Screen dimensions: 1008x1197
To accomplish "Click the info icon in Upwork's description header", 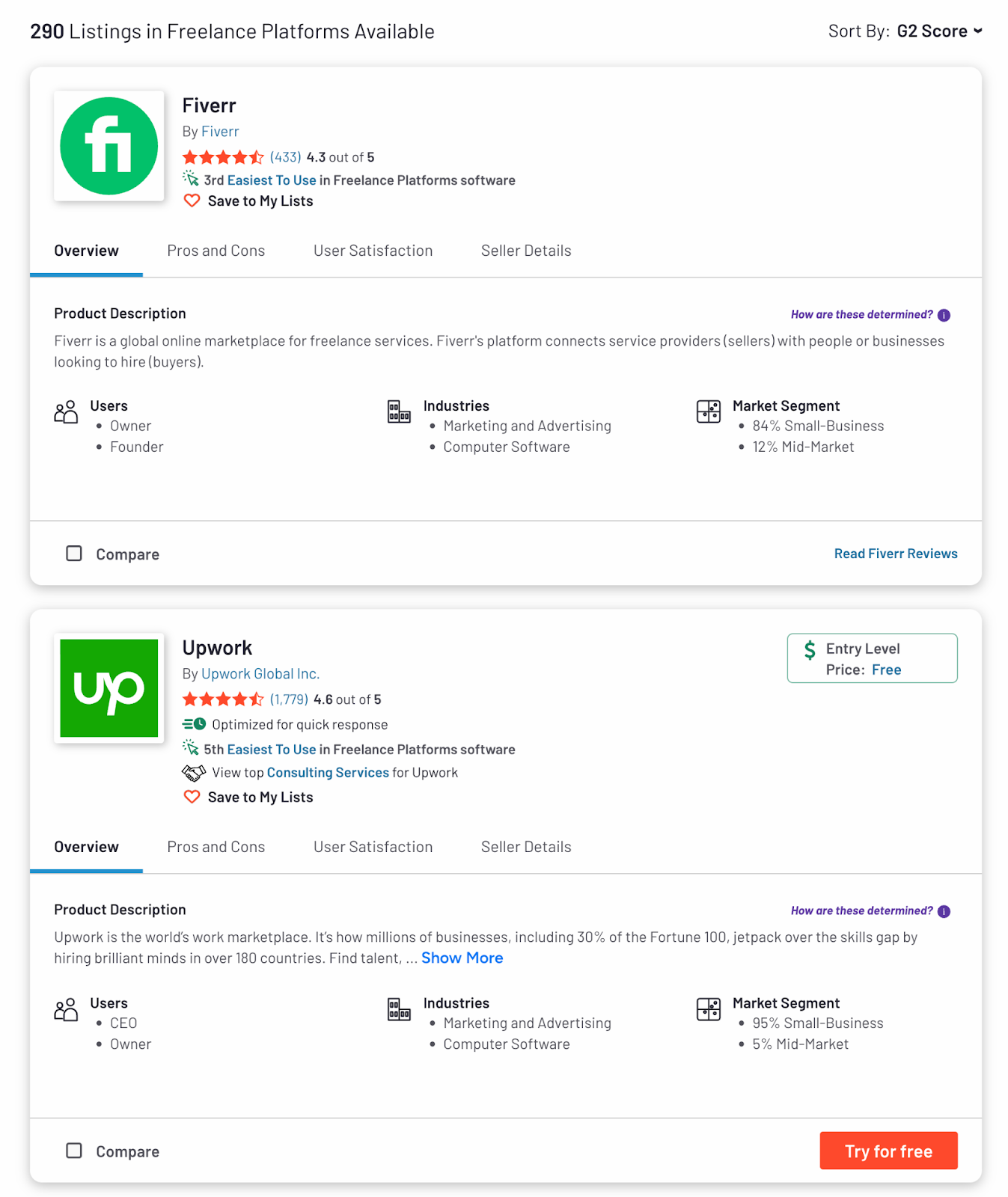I will (943, 911).
